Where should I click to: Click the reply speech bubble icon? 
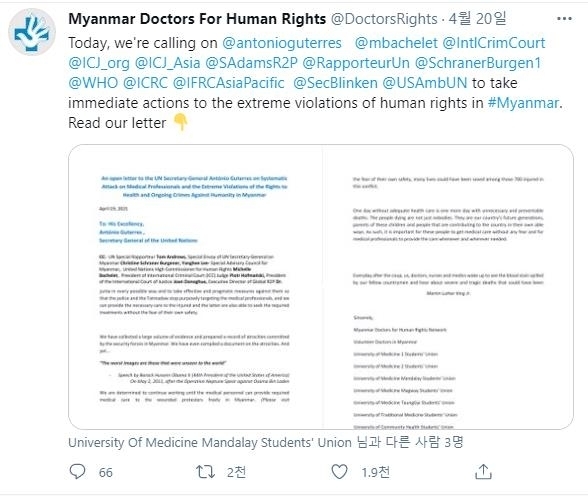tap(78, 472)
